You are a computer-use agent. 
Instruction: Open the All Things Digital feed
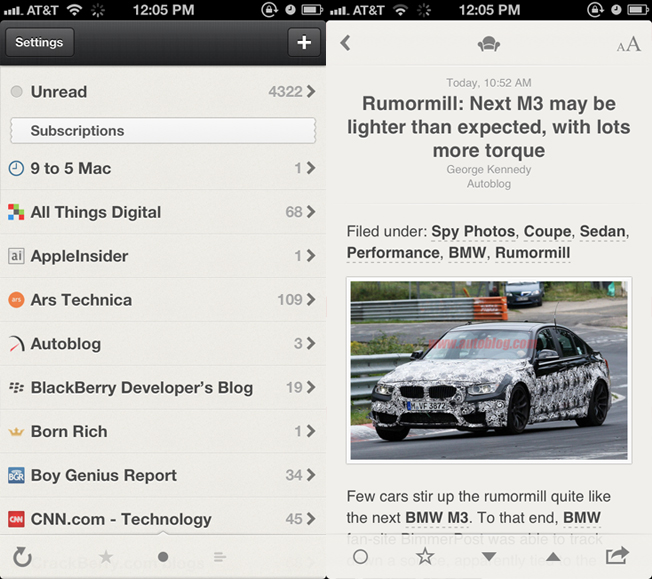163,212
